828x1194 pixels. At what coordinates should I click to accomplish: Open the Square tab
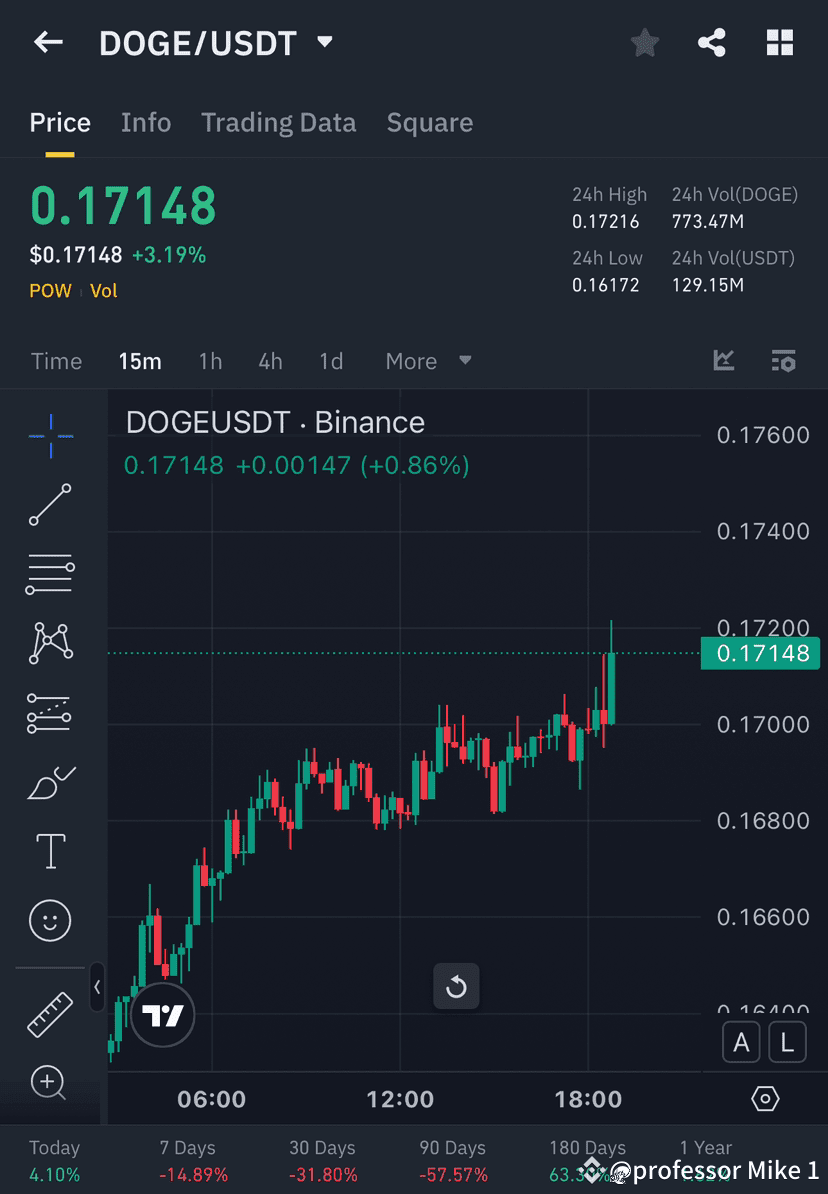429,122
